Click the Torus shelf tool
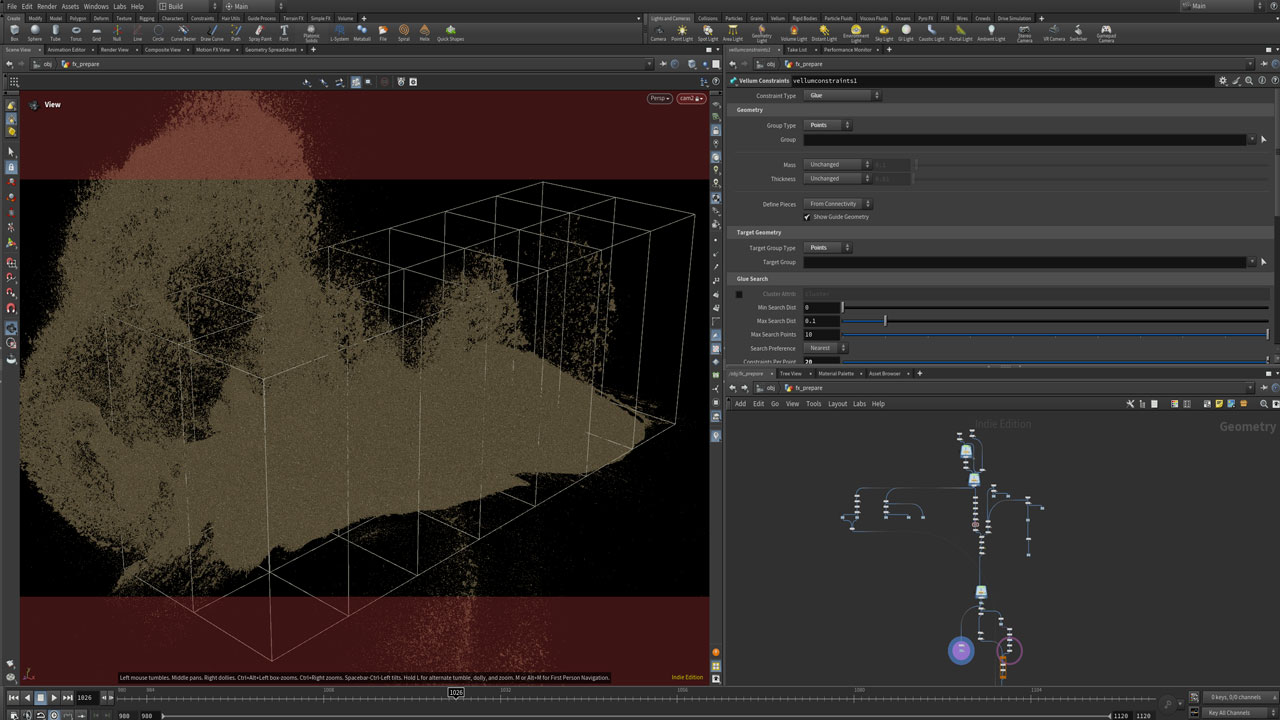 [x=76, y=32]
